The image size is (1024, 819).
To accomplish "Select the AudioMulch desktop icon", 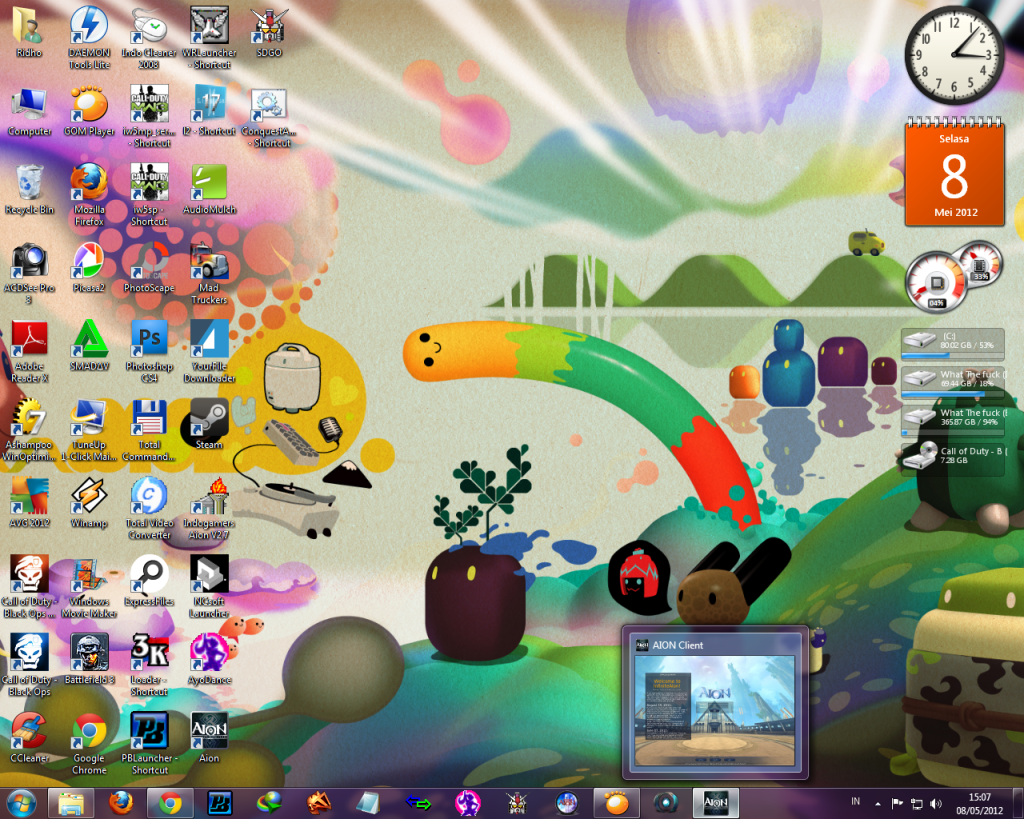I will pos(209,189).
